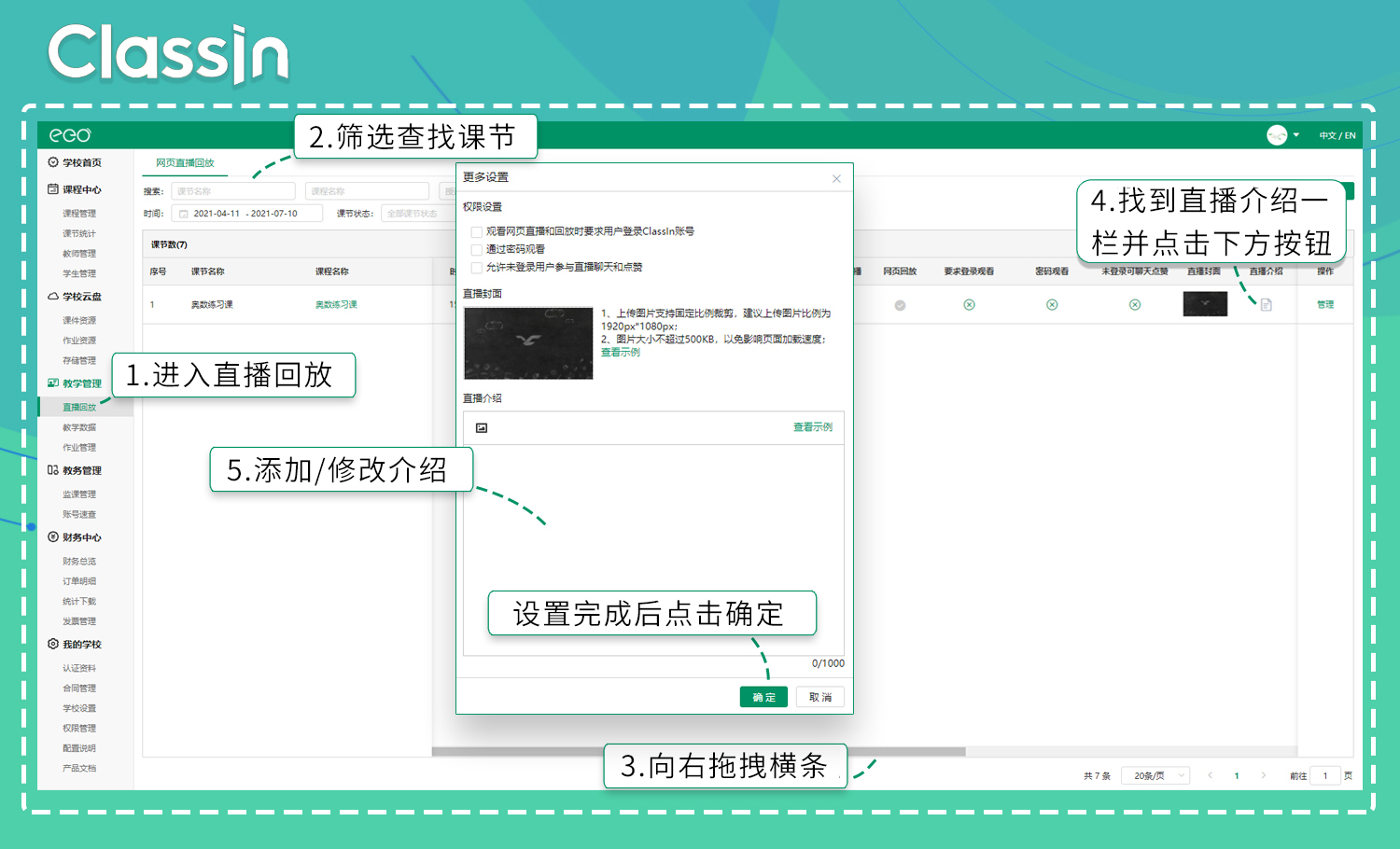The image size is (1400, 849).
Task: Expand the 我的学校 sidebar section
Action: 82,644
